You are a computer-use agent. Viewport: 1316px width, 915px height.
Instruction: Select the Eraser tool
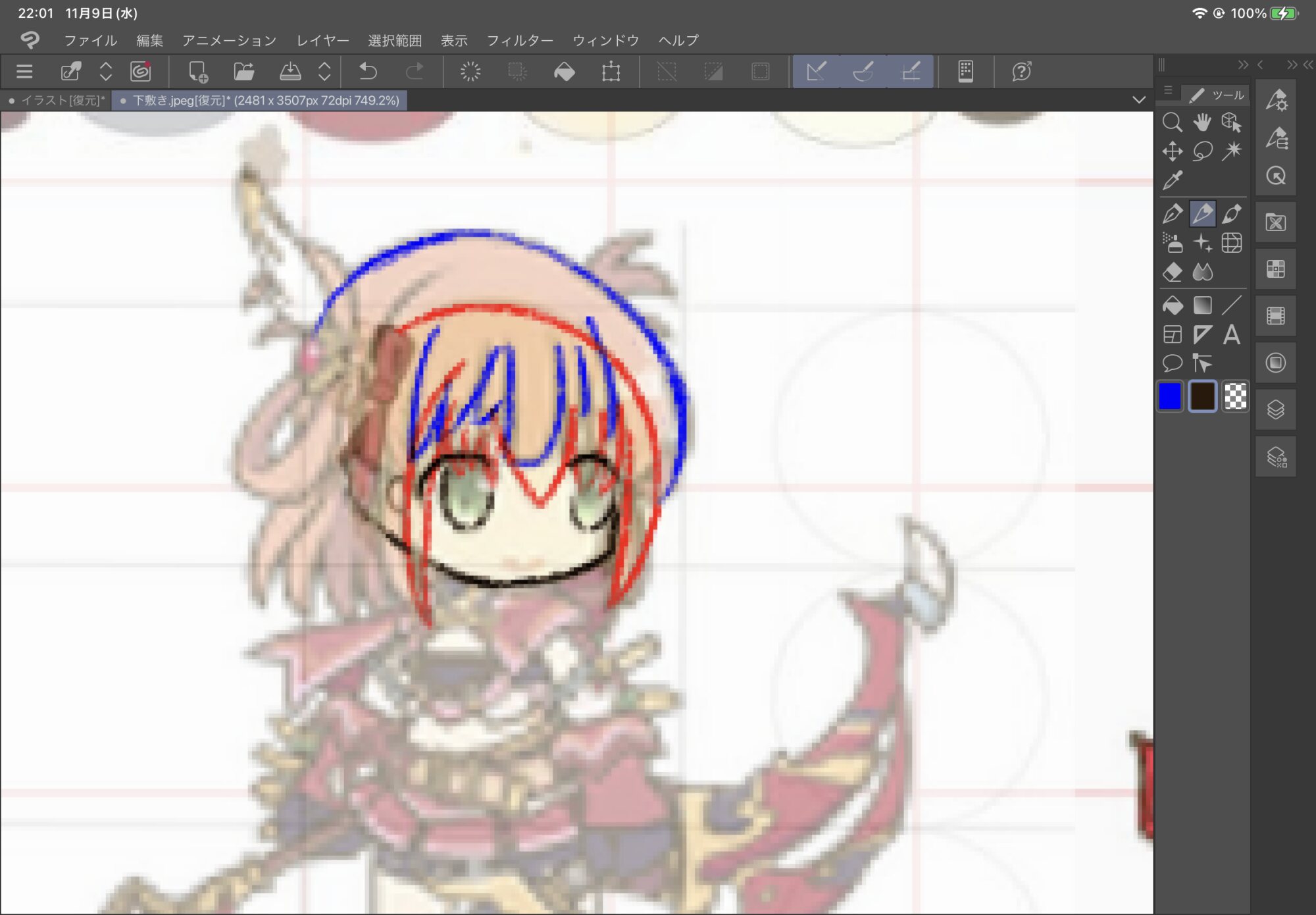1172,272
